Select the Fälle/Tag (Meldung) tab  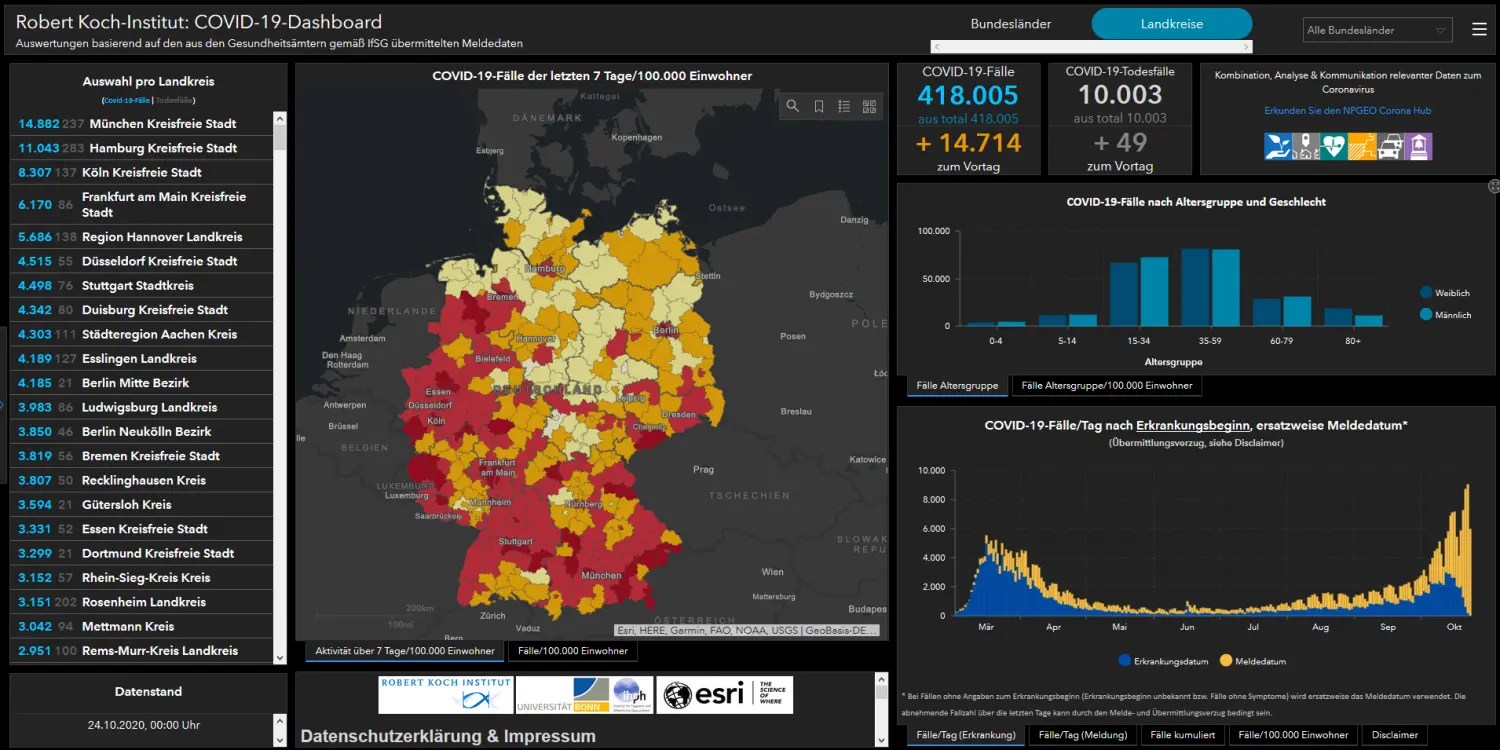[x=1083, y=733]
